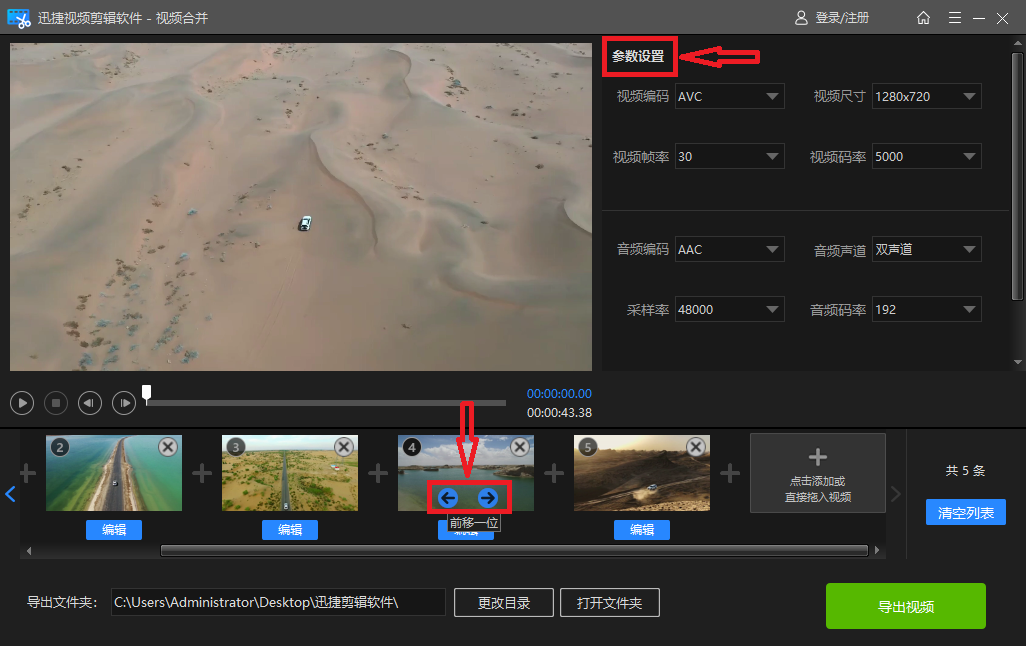Click the 登录/注册 login link
The width and height of the screenshot is (1026, 646).
(842, 17)
